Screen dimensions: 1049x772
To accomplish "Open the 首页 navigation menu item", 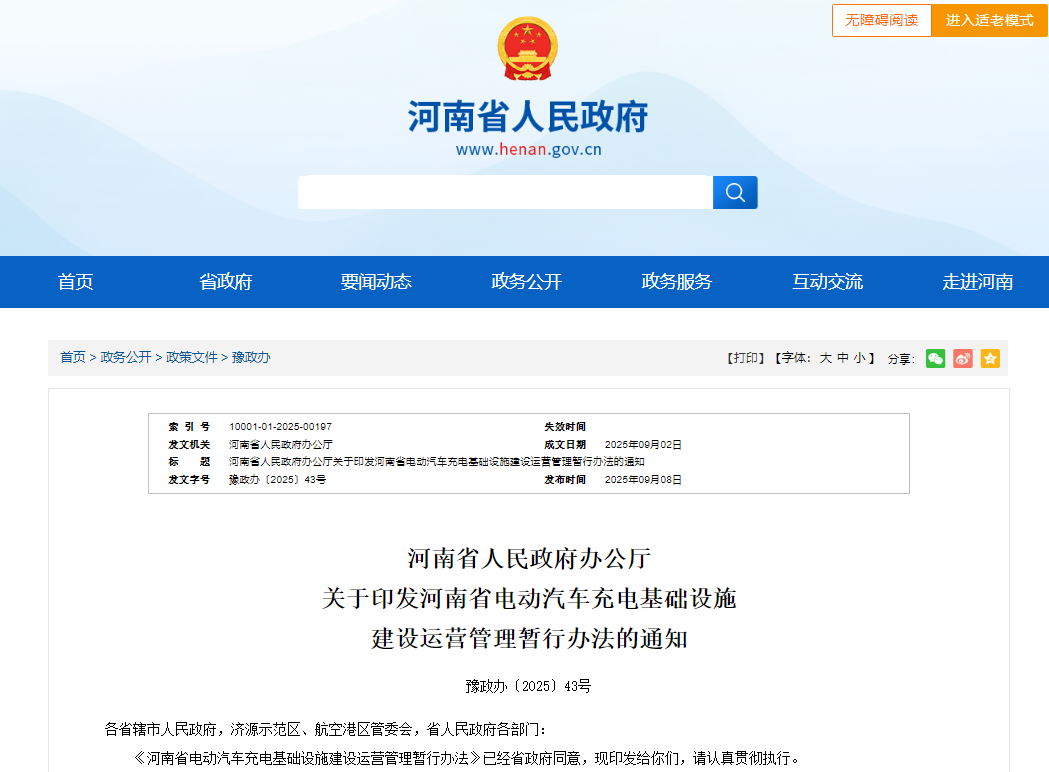I will pyautogui.click(x=76, y=282).
